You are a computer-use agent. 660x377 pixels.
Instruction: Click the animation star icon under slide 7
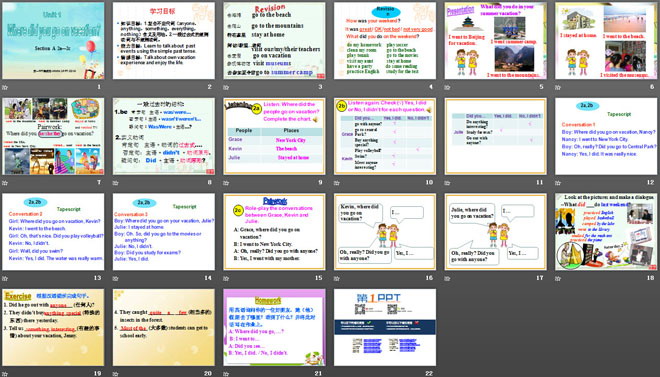tap(5, 183)
